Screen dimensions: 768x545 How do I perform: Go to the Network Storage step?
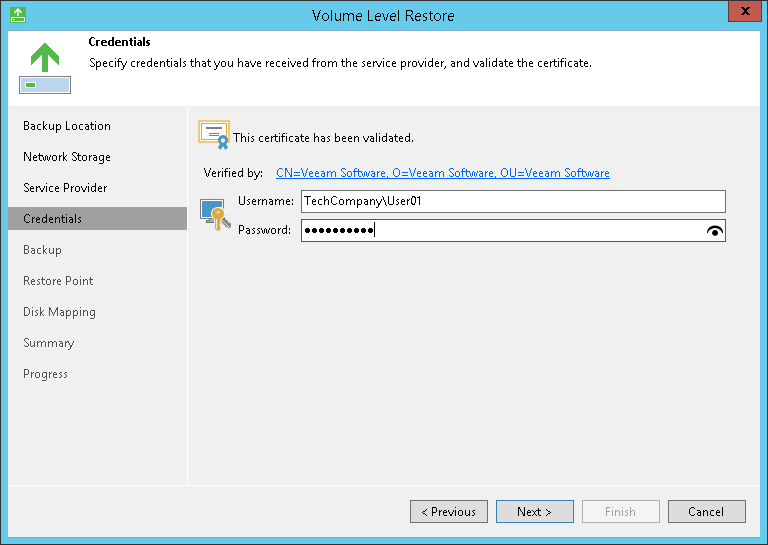(x=67, y=157)
